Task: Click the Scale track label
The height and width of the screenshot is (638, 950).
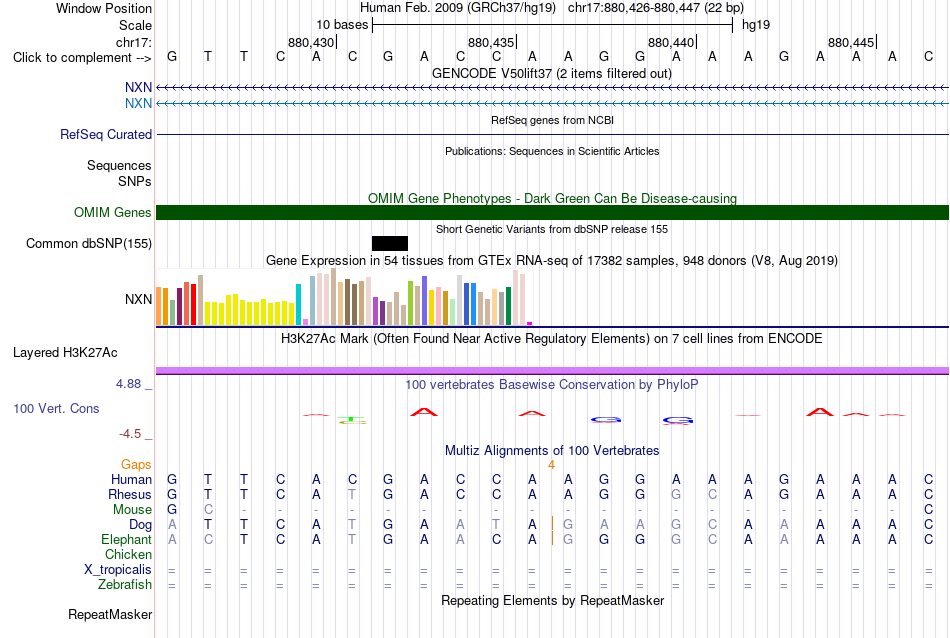Action: point(135,25)
